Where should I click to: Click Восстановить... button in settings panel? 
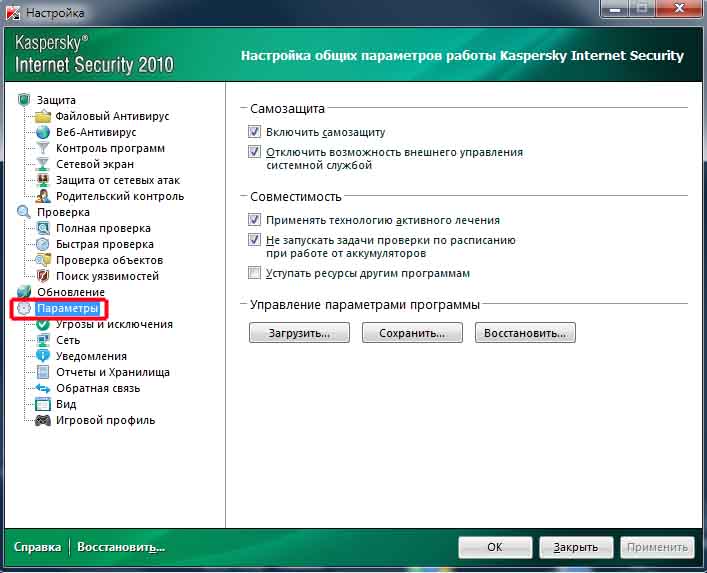525,333
